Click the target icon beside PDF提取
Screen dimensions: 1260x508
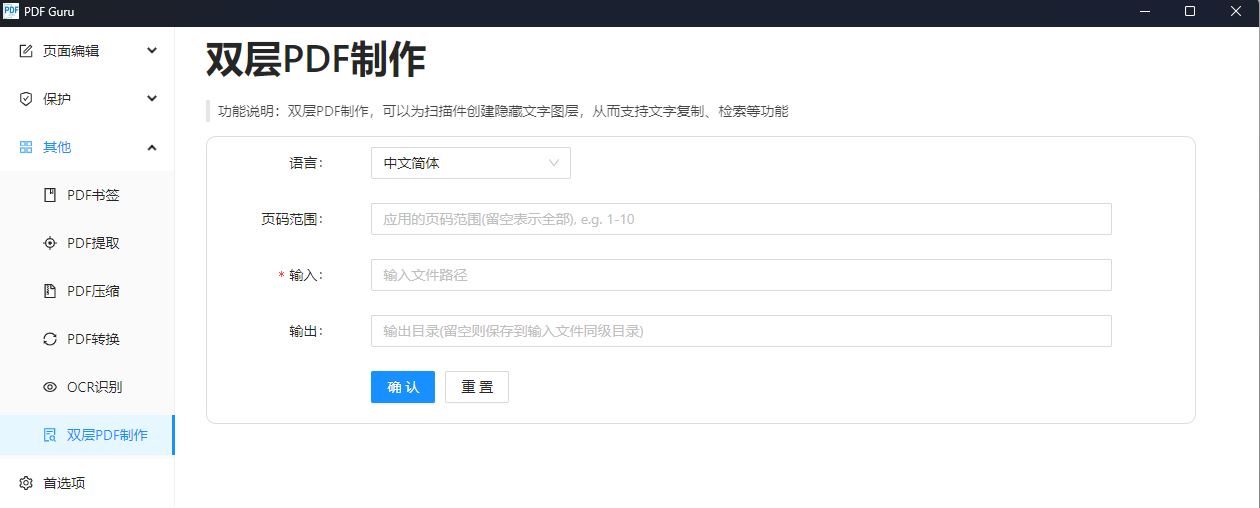[50, 243]
